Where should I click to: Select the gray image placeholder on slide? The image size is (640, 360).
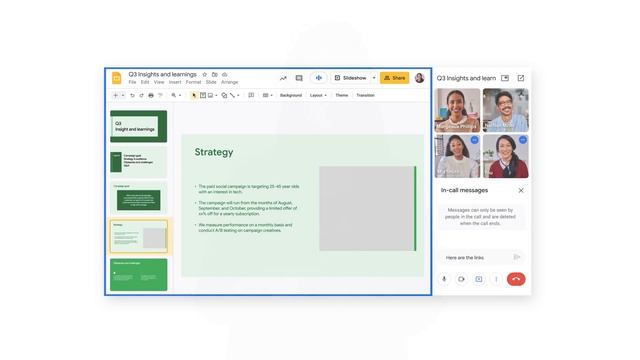pyautogui.click(x=367, y=208)
